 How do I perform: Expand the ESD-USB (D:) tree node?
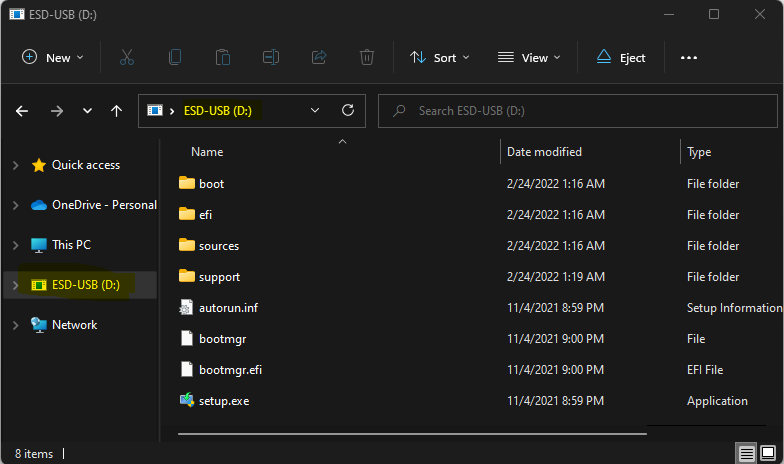click(16, 285)
